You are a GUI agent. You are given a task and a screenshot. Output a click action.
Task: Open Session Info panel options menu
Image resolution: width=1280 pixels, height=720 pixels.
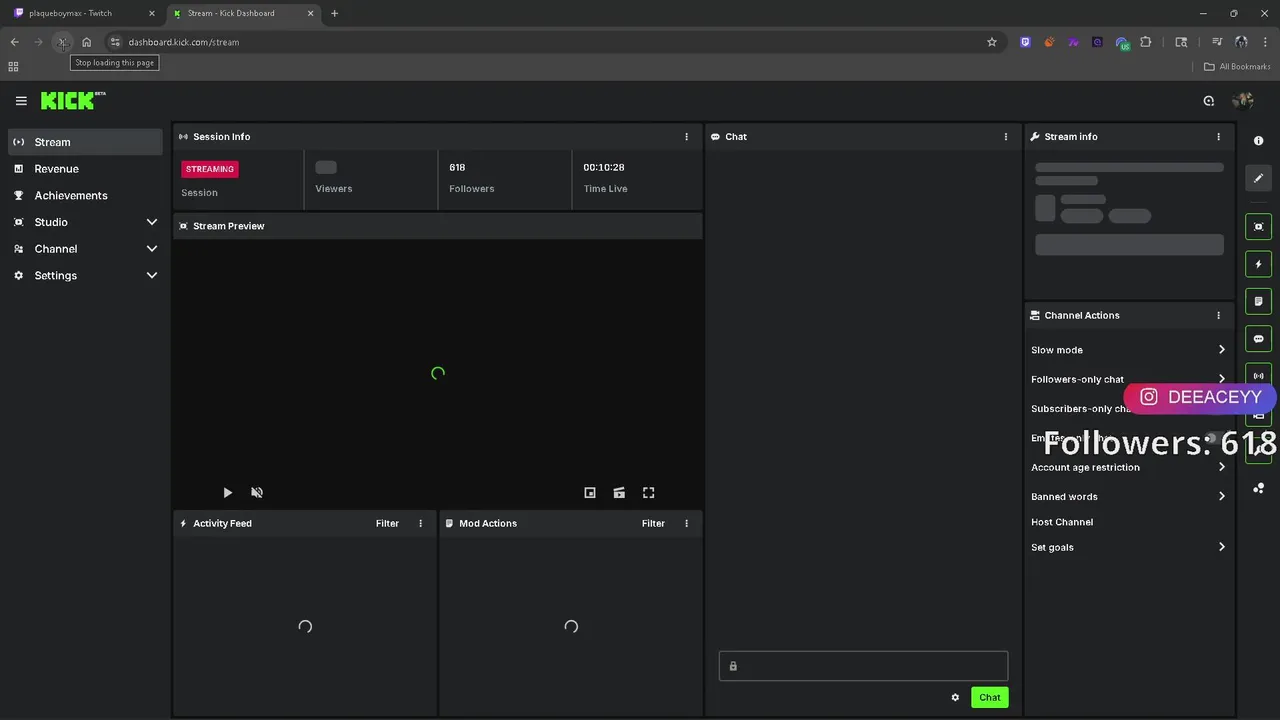[686, 137]
